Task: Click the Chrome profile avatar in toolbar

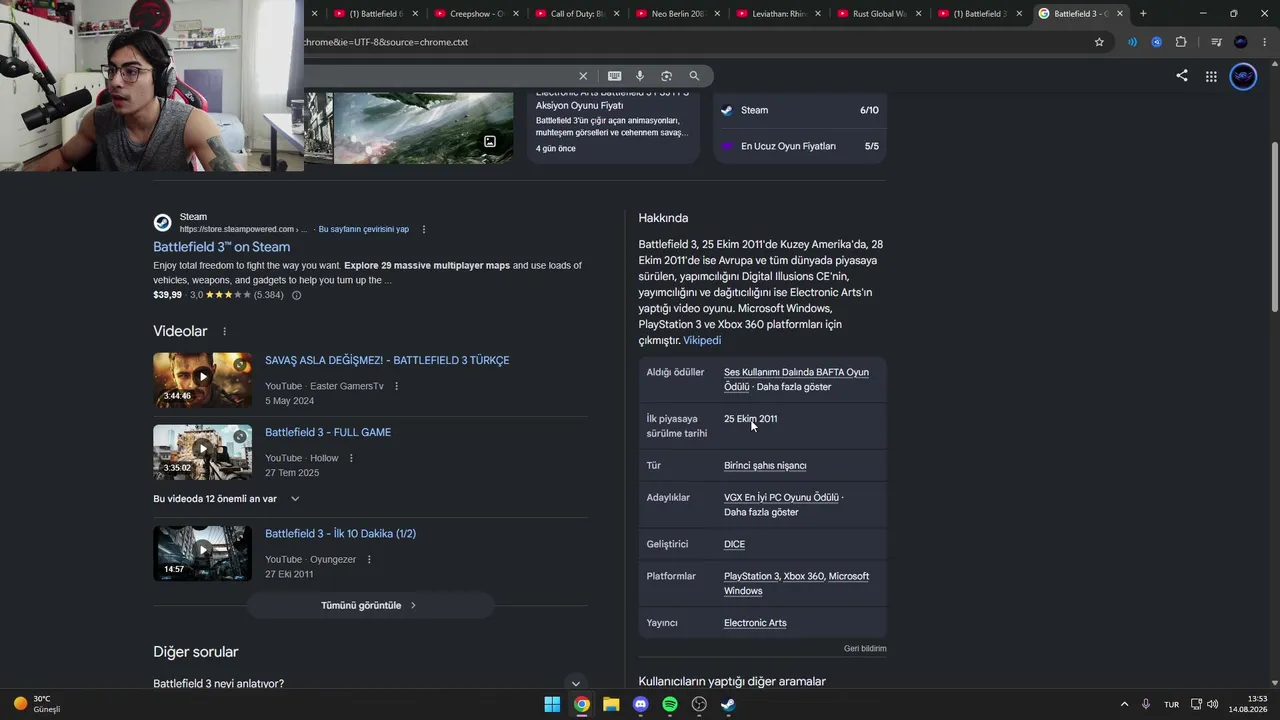Action: pos(1241,42)
